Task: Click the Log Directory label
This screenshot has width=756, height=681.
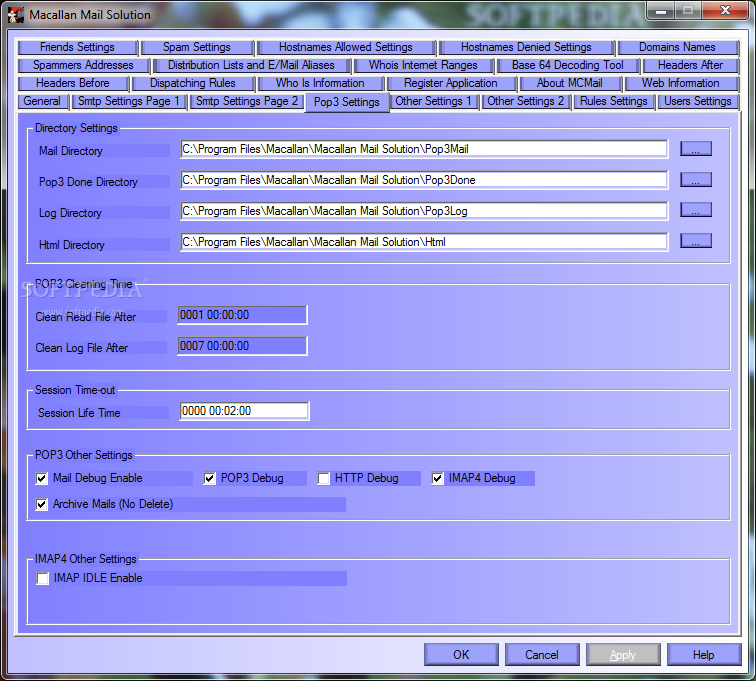Action: (70, 213)
